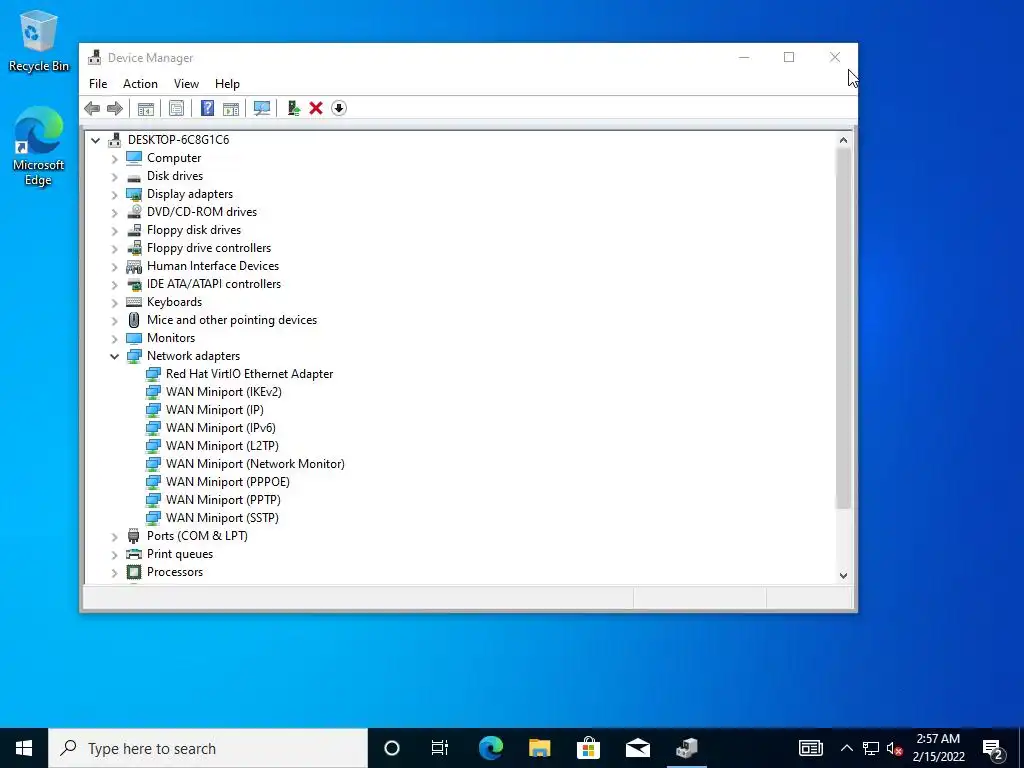The width and height of the screenshot is (1024, 768).
Task: Select Floppy drive controllers label
Action: (x=209, y=248)
